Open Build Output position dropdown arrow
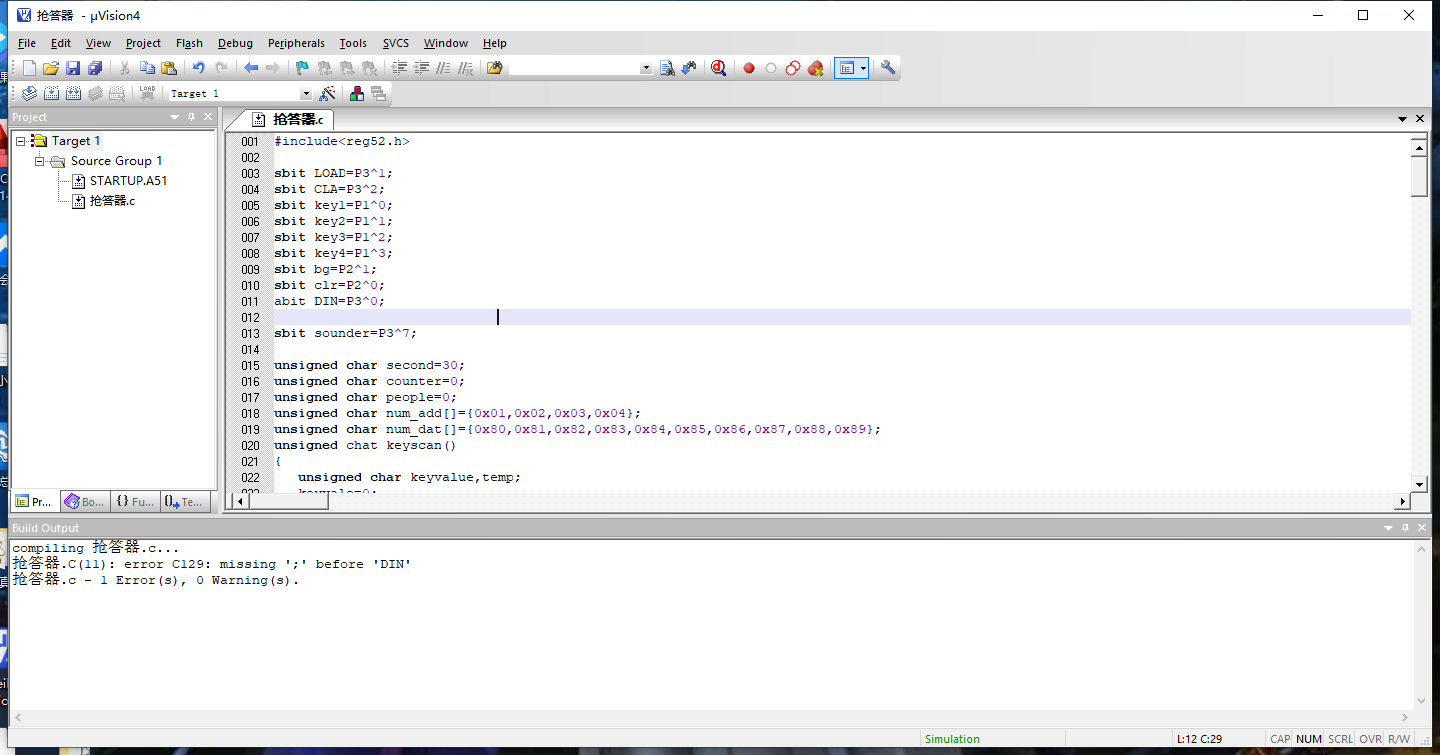Image resolution: width=1440 pixels, height=755 pixels. pyautogui.click(x=1389, y=528)
